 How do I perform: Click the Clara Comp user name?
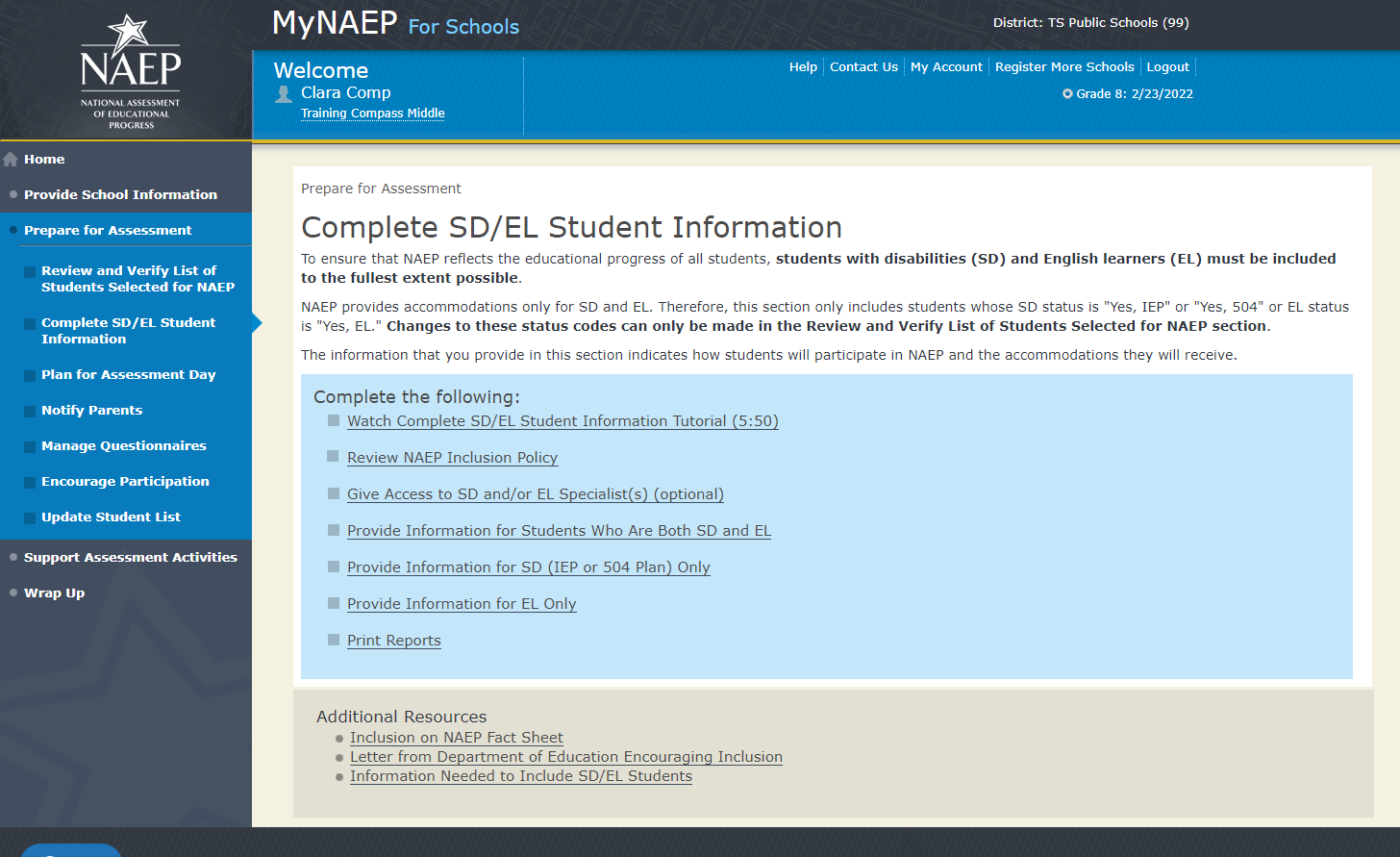pos(346,92)
